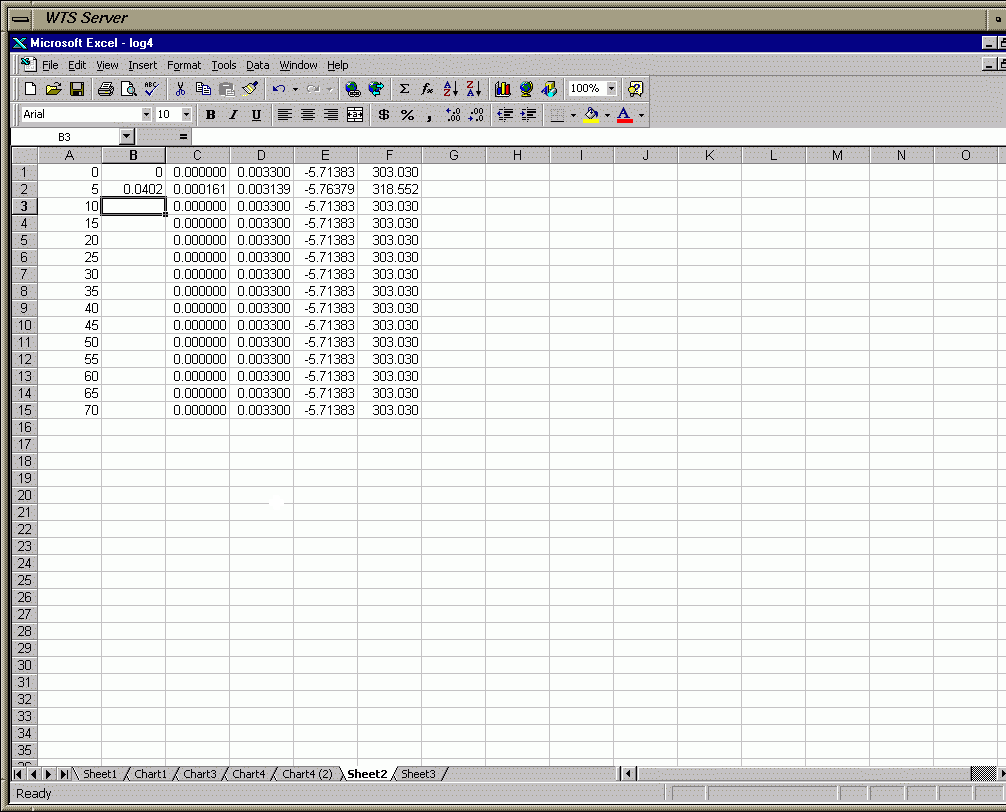Viewport: 1006px width, 812px height.
Task: Sort ascending with the A-Z icon
Action: (450, 89)
